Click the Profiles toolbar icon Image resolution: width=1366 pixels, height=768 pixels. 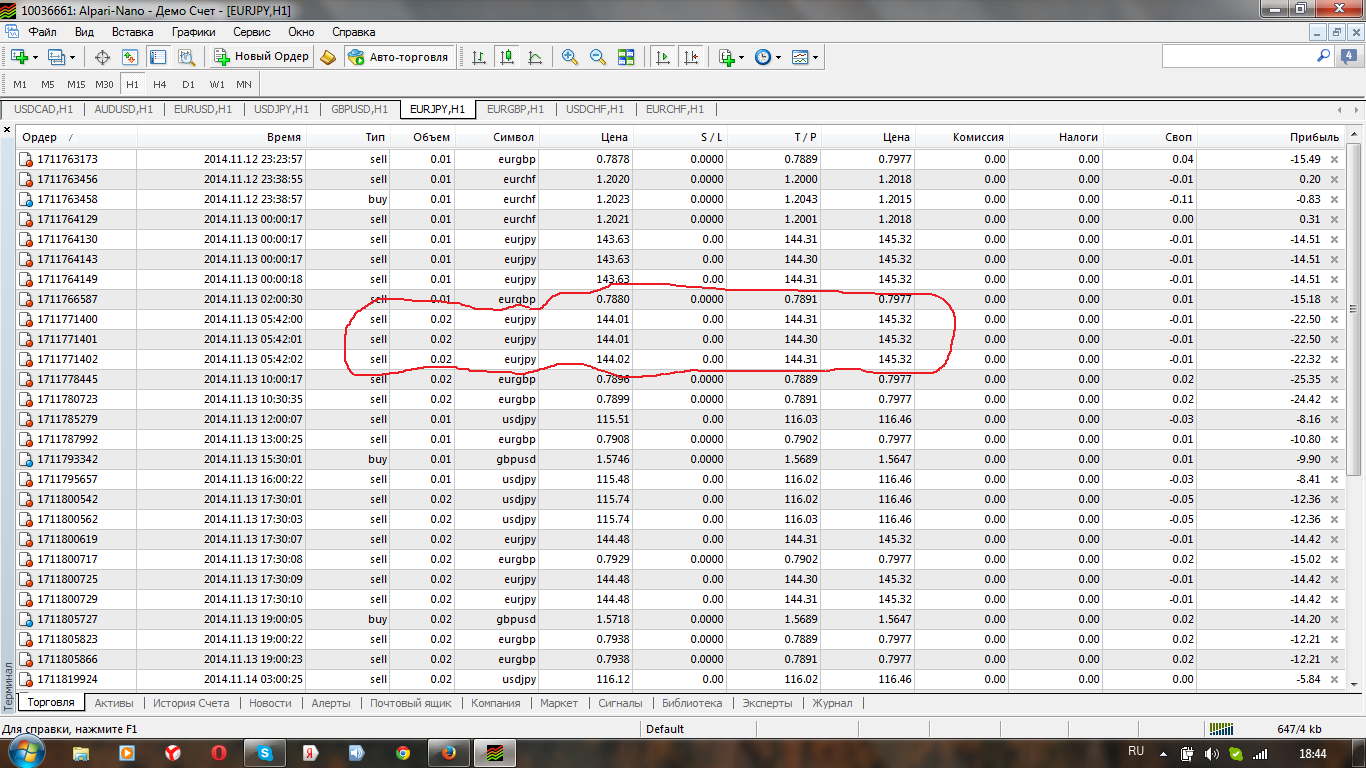tap(57, 57)
